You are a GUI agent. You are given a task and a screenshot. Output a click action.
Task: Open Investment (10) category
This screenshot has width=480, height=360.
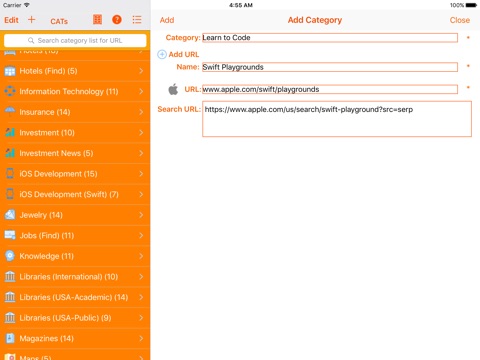[75, 133]
